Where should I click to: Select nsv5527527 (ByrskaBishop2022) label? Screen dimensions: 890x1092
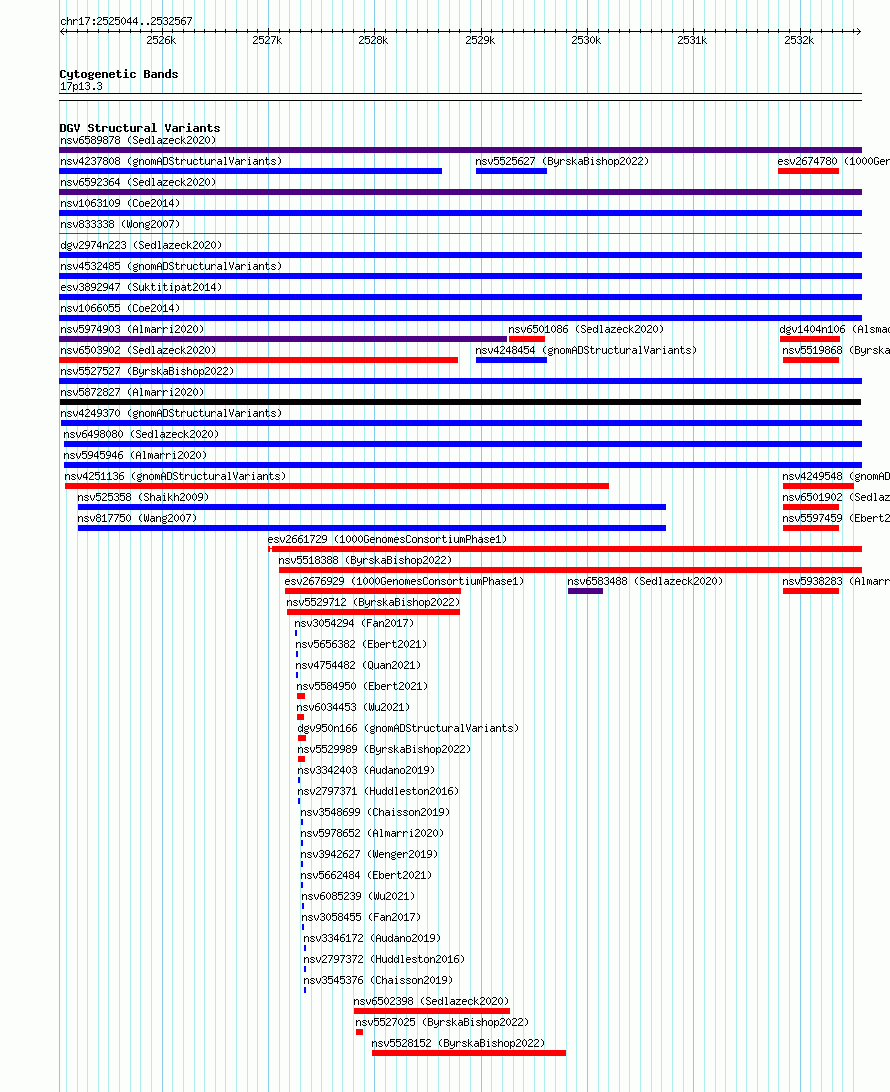pos(147,371)
